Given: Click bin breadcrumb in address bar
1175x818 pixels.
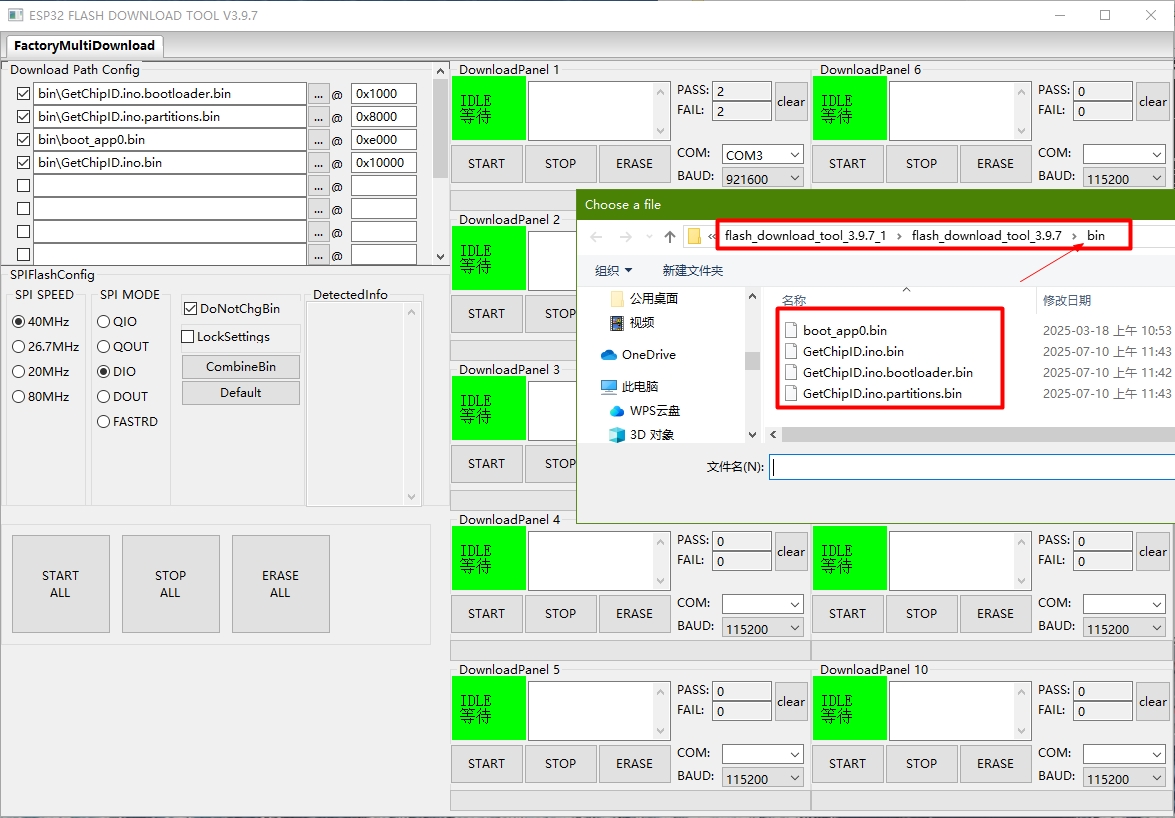Looking at the screenshot, I should coord(1096,236).
